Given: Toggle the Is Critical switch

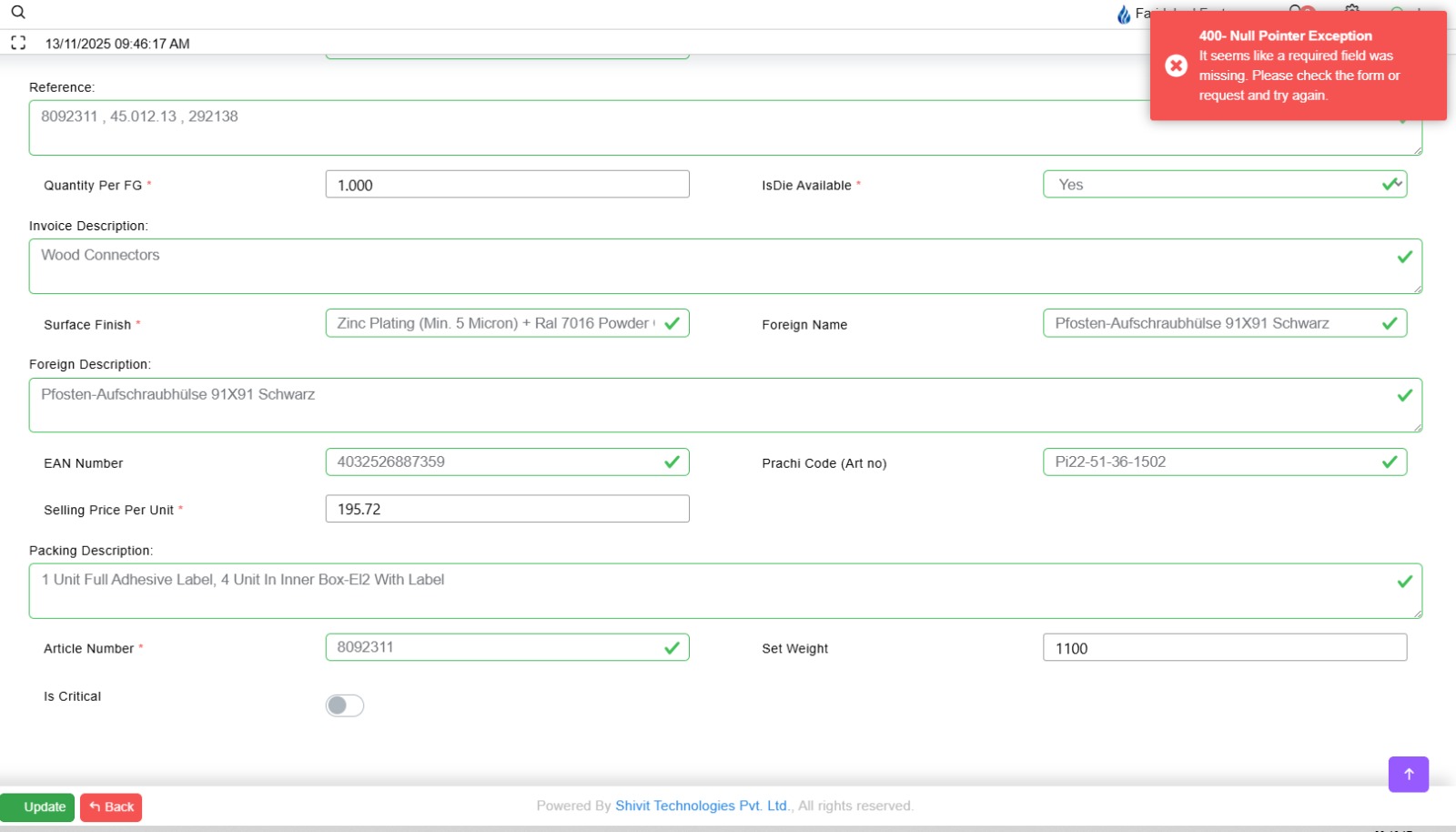Looking at the screenshot, I should click(345, 705).
